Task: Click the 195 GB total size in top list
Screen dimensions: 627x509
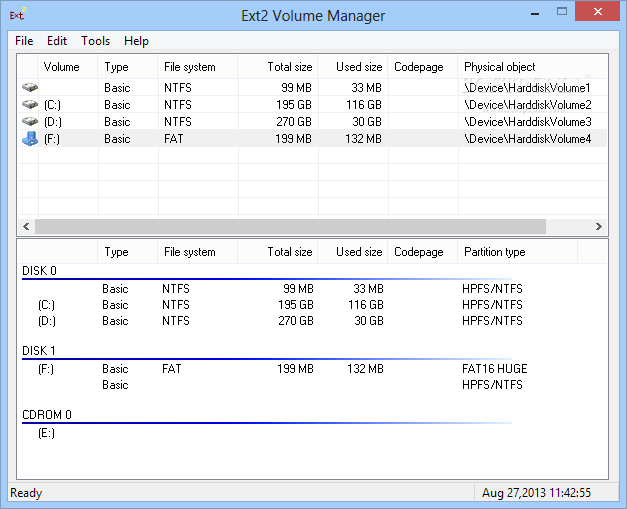Action: point(294,105)
